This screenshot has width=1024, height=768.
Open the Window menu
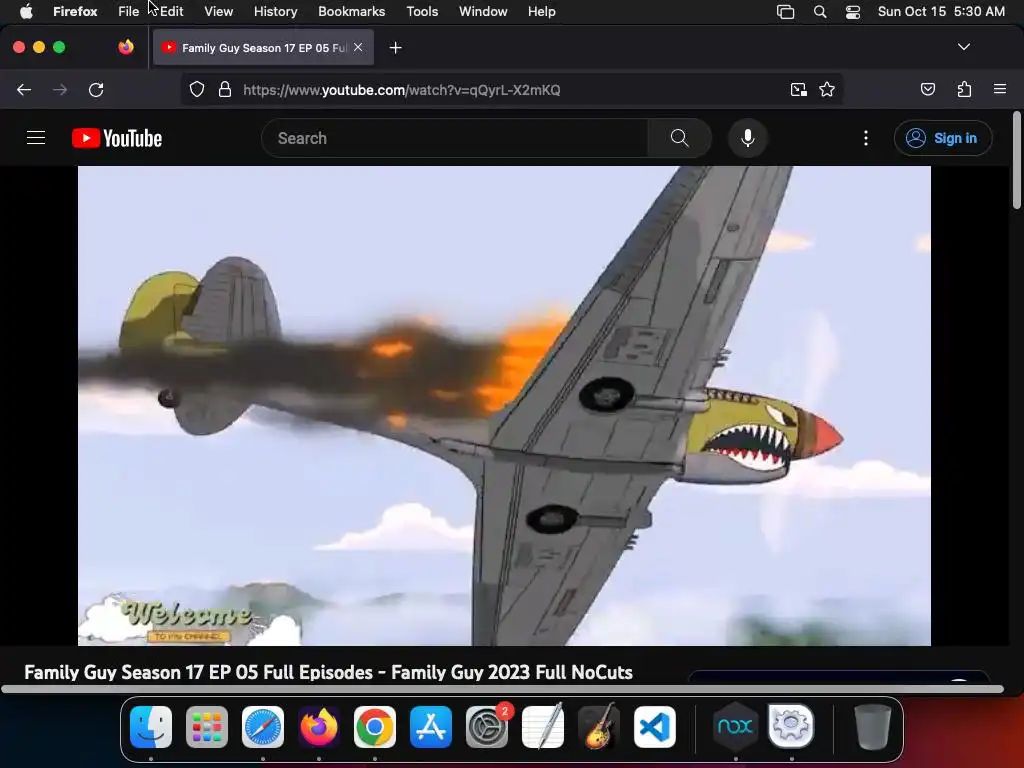[x=483, y=11]
